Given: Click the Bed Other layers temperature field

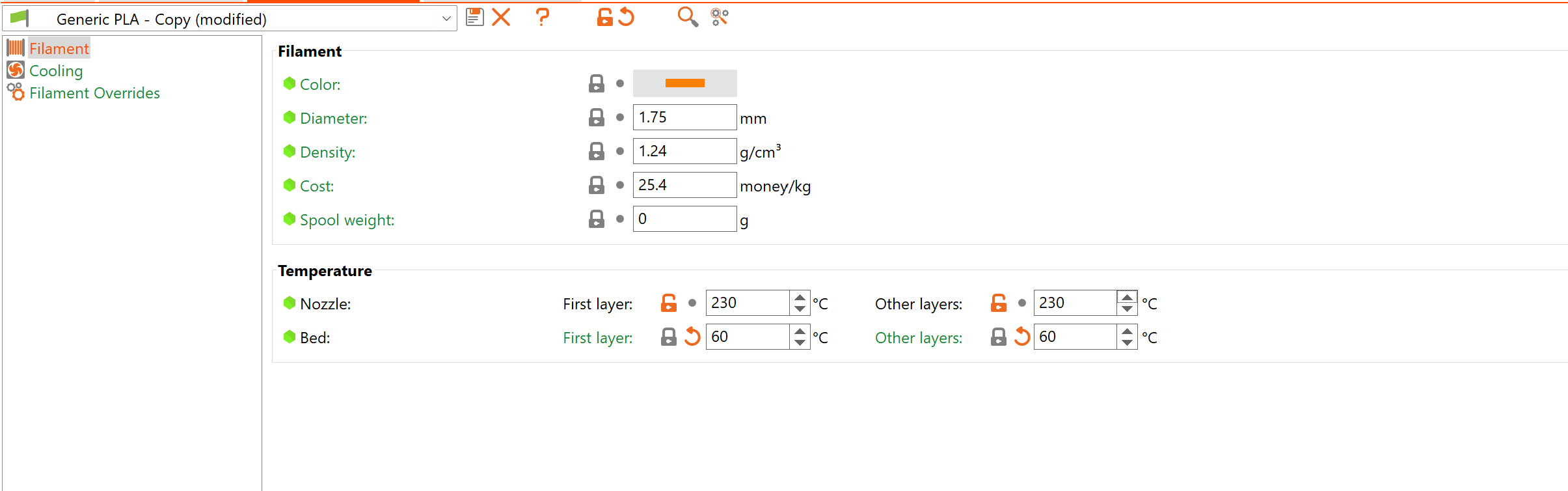Looking at the screenshot, I should pos(1075,337).
